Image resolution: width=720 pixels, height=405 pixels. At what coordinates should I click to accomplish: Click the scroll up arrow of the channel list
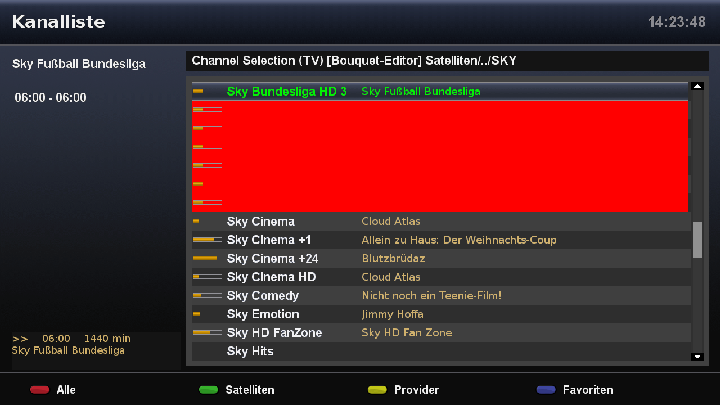pyautogui.click(x=698, y=87)
